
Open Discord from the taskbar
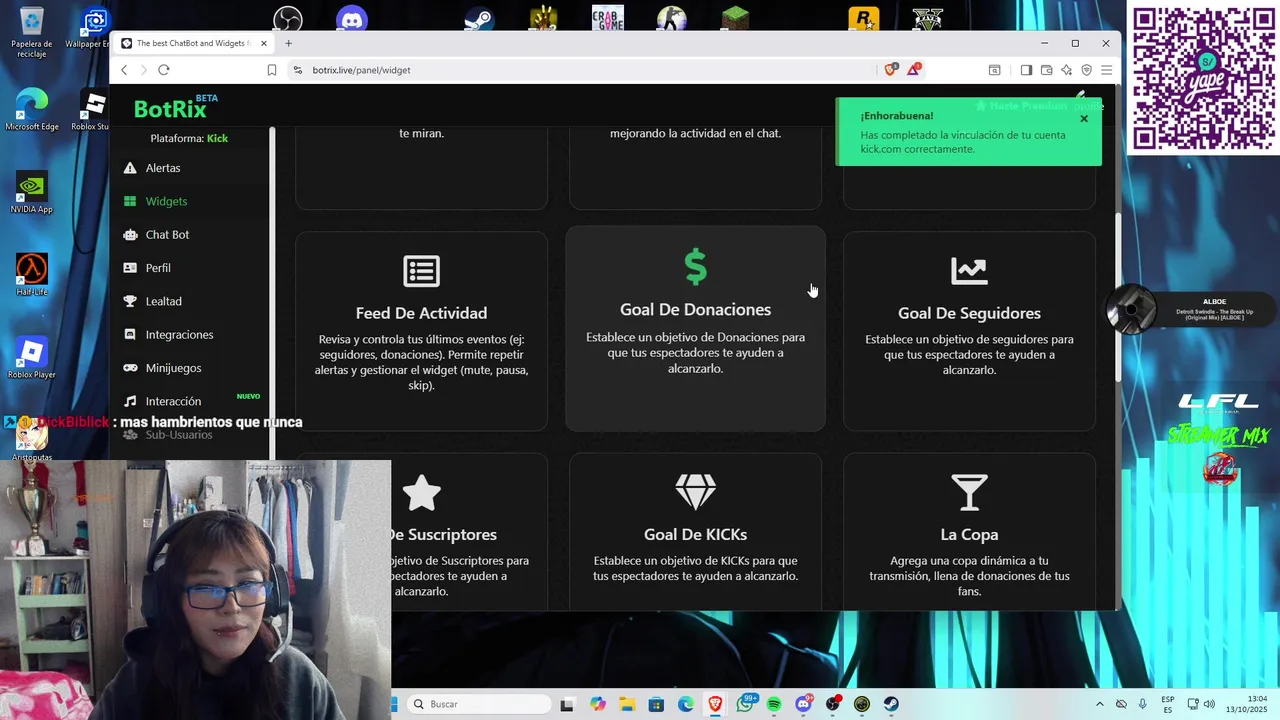(803, 704)
